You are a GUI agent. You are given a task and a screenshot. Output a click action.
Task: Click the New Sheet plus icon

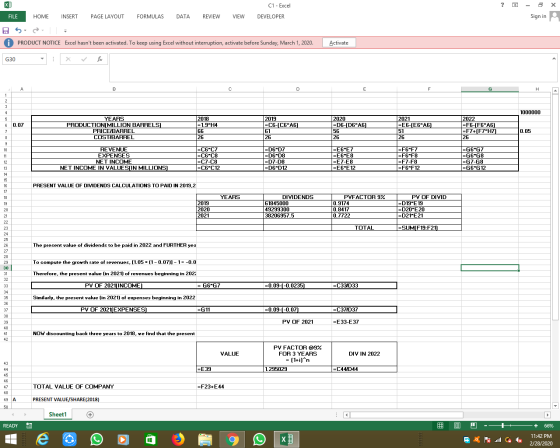point(90,414)
